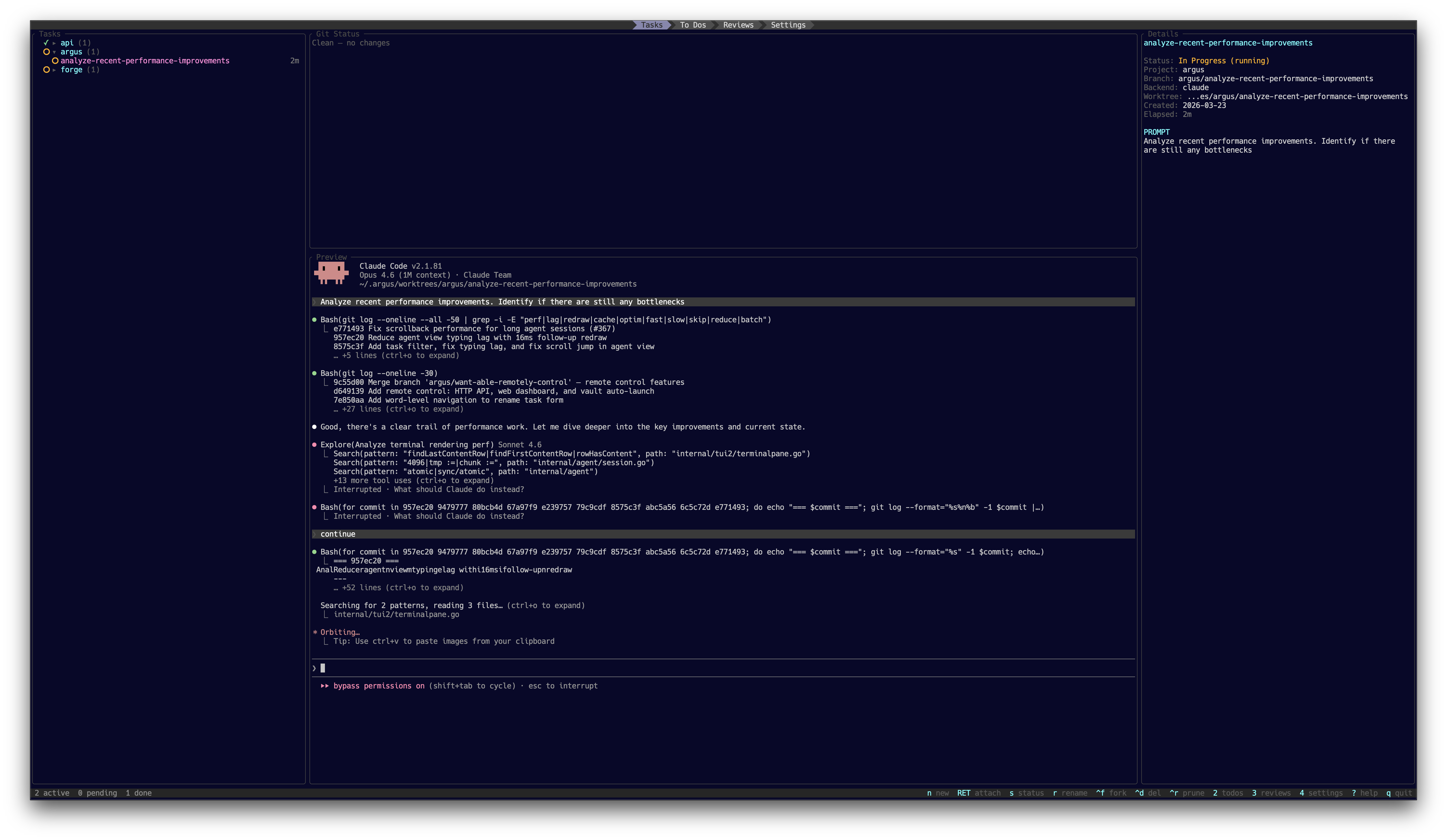
Task: Click the orange status circle beside argus
Action: point(47,52)
